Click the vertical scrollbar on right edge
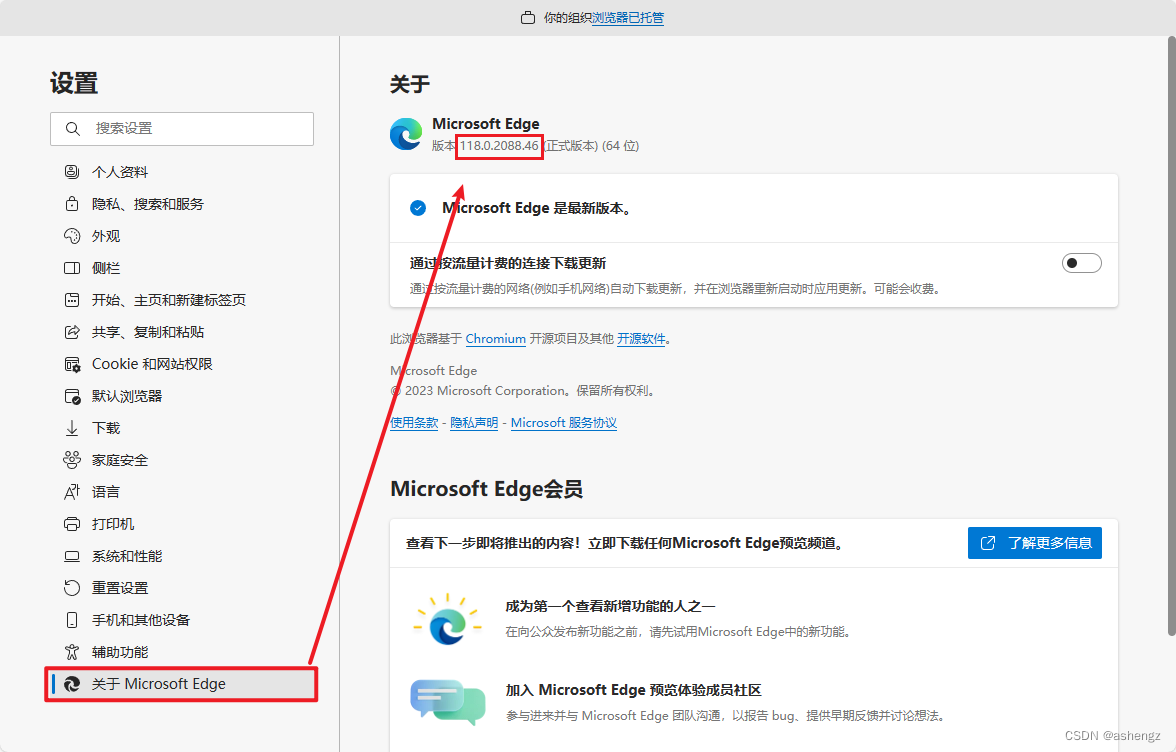1176x752 pixels. [1171, 336]
